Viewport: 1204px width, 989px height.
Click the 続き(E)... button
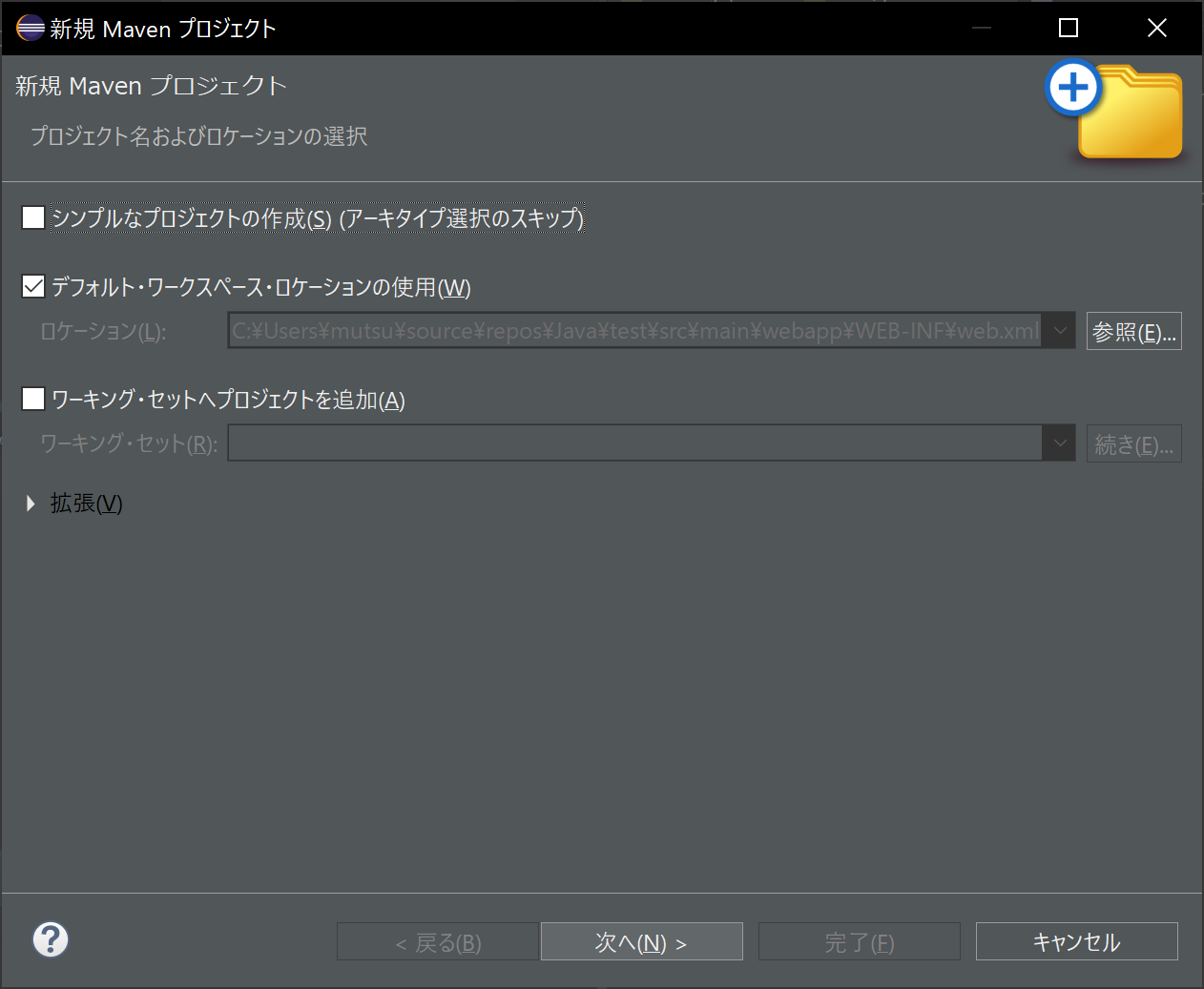[1134, 443]
